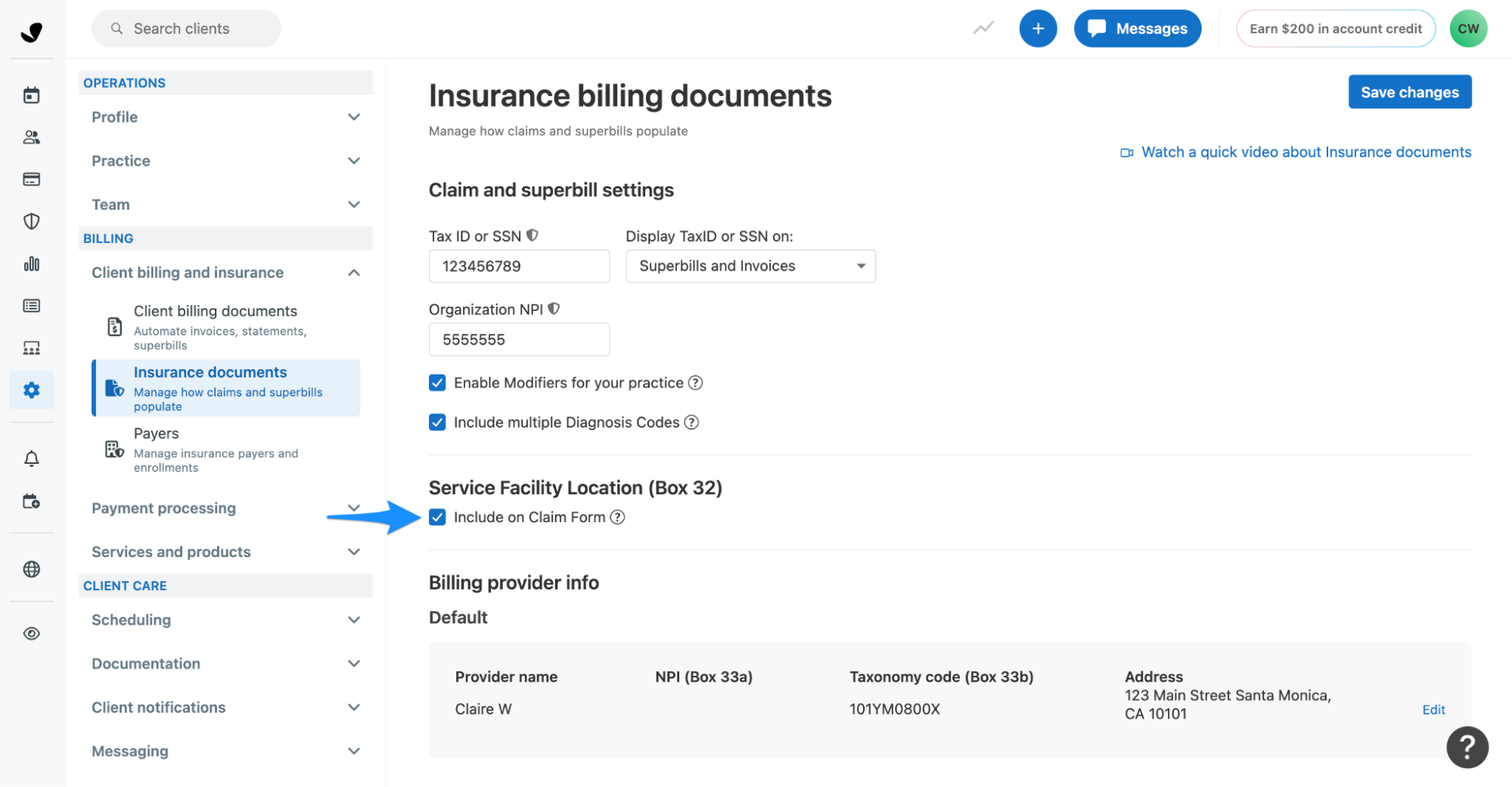Uncheck Enable Modifiers for your practice
Screen dimensions: 1512x787
pyautogui.click(x=437, y=383)
